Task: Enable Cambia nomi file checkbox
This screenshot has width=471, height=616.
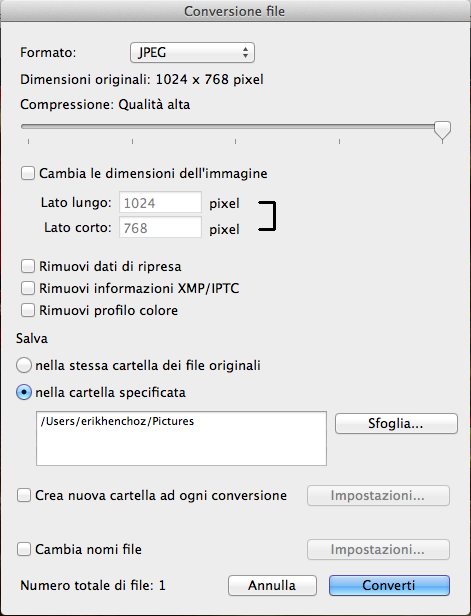Action: tap(24, 549)
